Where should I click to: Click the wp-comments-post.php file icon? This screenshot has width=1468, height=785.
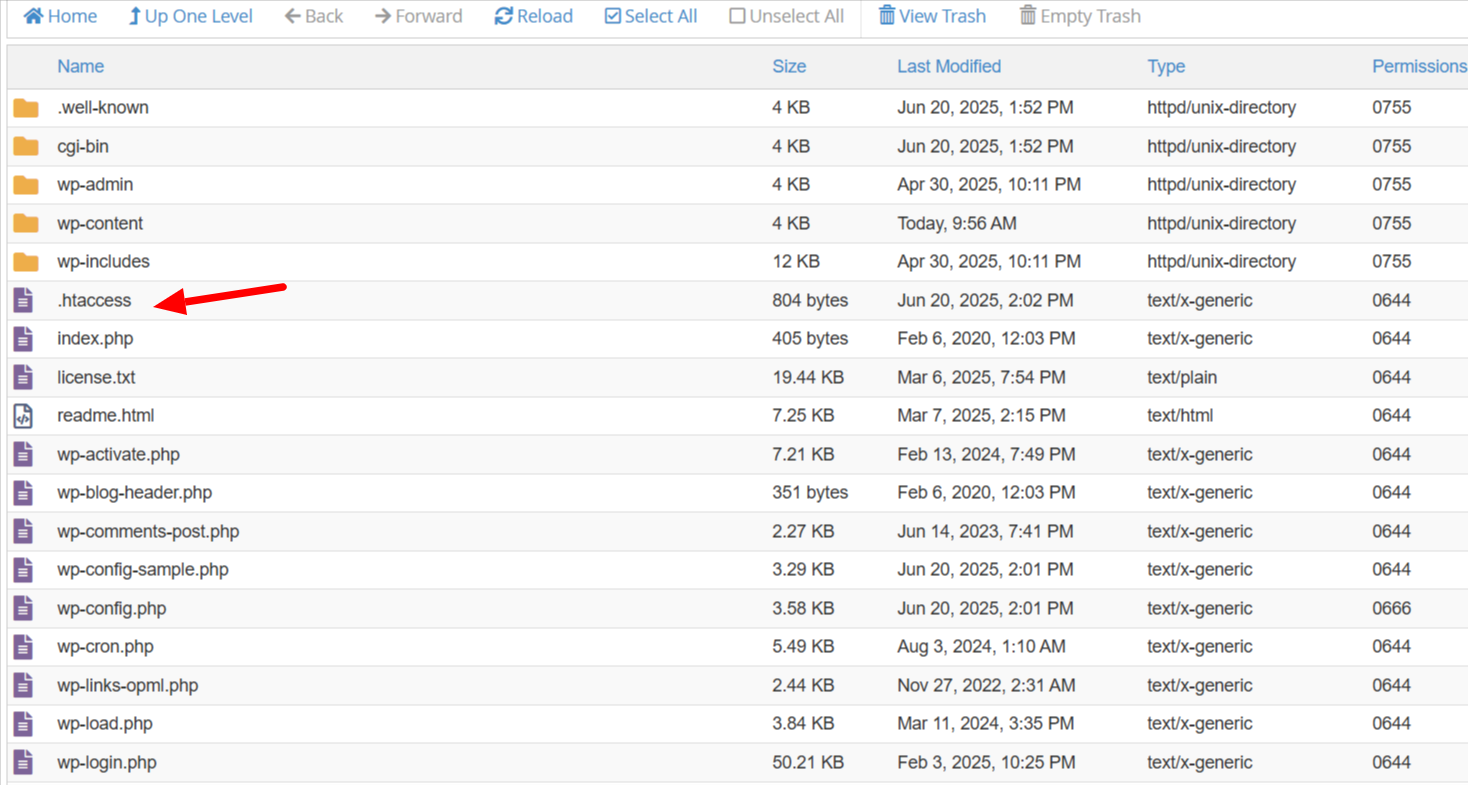click(23, 531)
